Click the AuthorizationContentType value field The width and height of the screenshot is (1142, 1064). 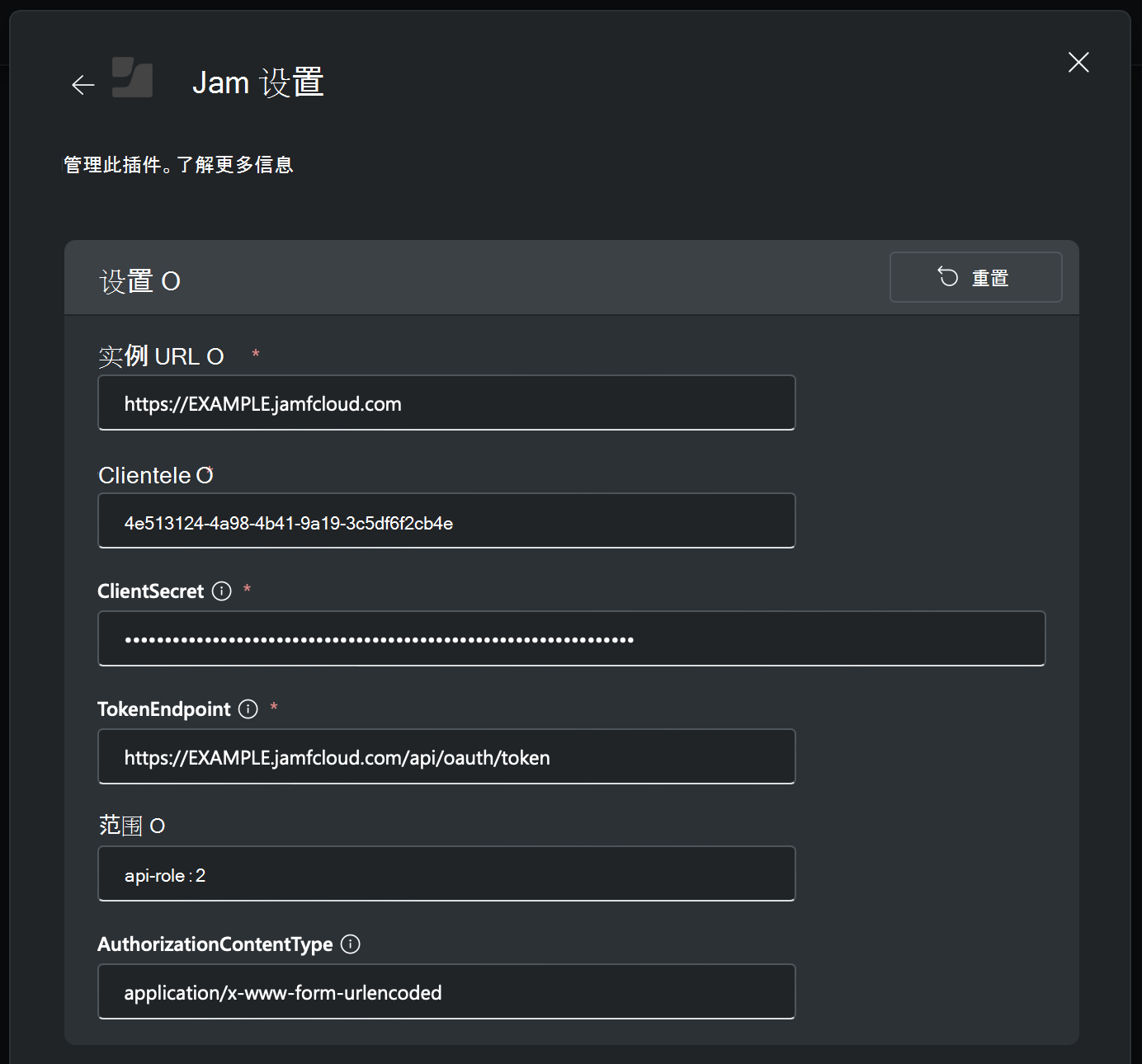pos(446,992)
